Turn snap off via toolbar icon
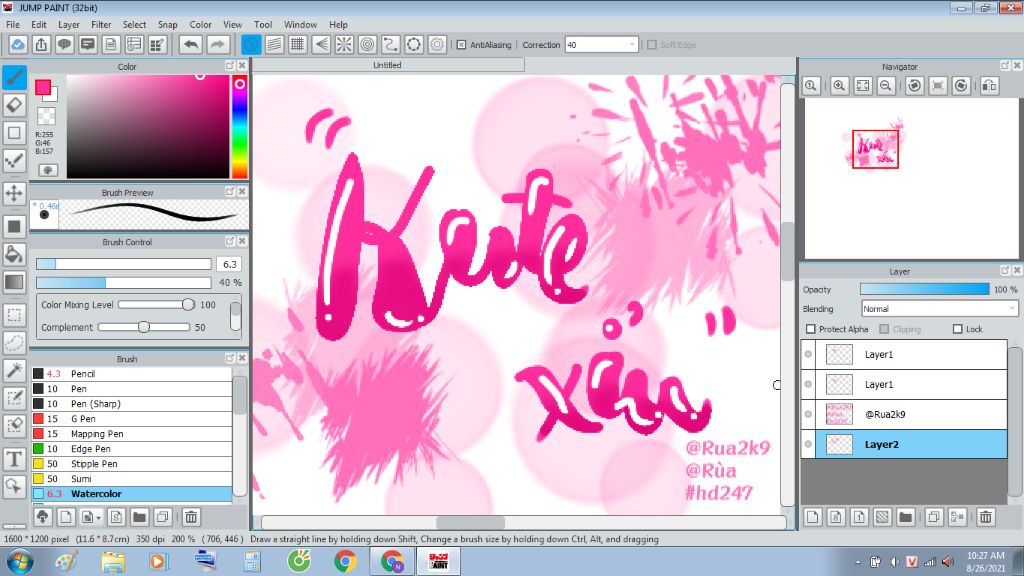Screen dimensions: 1024x576 (x=251, y=44)
